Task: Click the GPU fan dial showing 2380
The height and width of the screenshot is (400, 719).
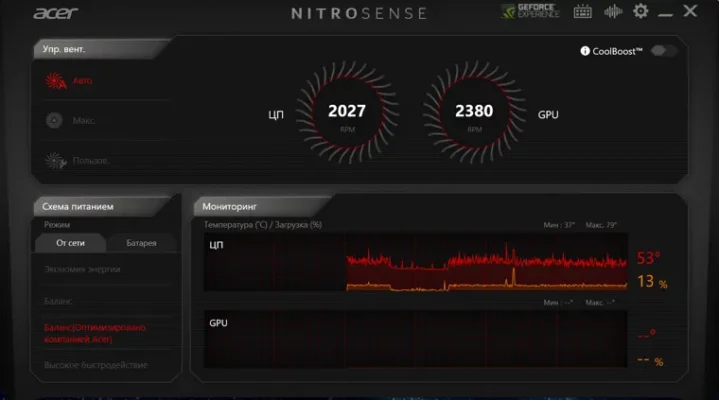Action: [474, 112]
